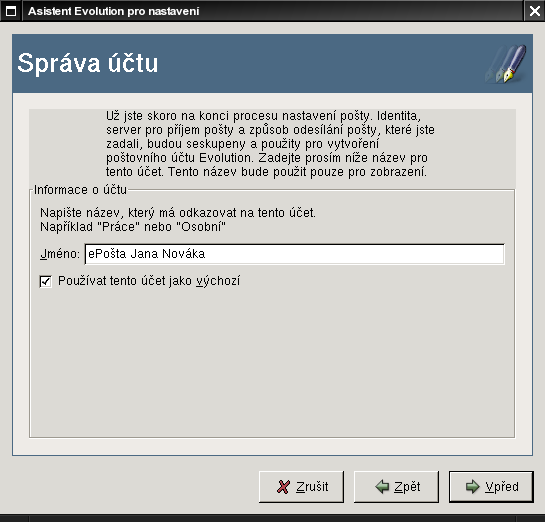
Task: Click the 'Informace o účtu' frame label
Action: coord(80,190)
